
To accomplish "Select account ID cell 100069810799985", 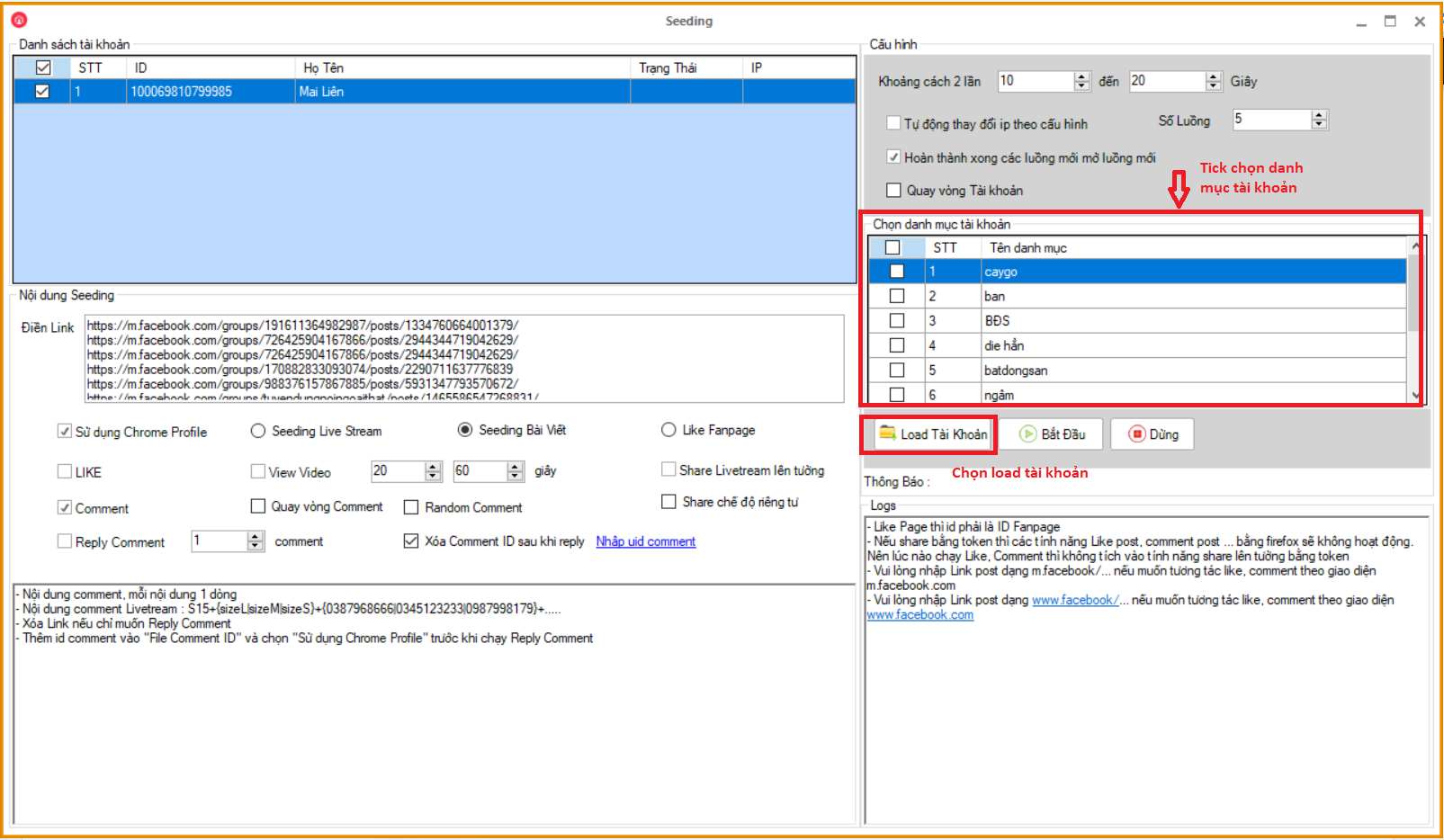I will [x=211, y=91].
